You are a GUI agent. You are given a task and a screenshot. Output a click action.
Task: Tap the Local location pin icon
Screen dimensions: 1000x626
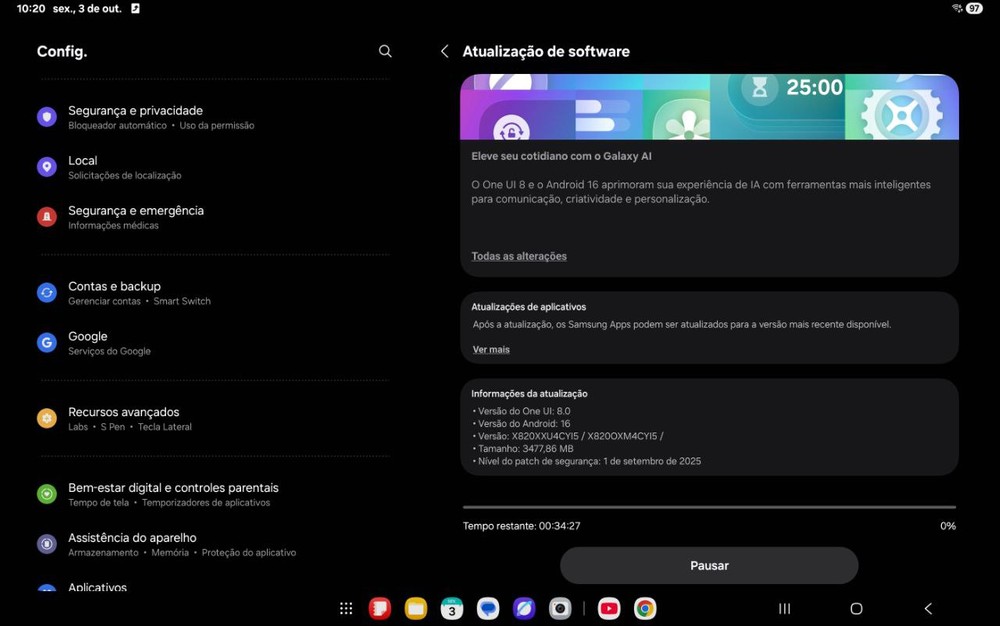(x=47, y=167)
